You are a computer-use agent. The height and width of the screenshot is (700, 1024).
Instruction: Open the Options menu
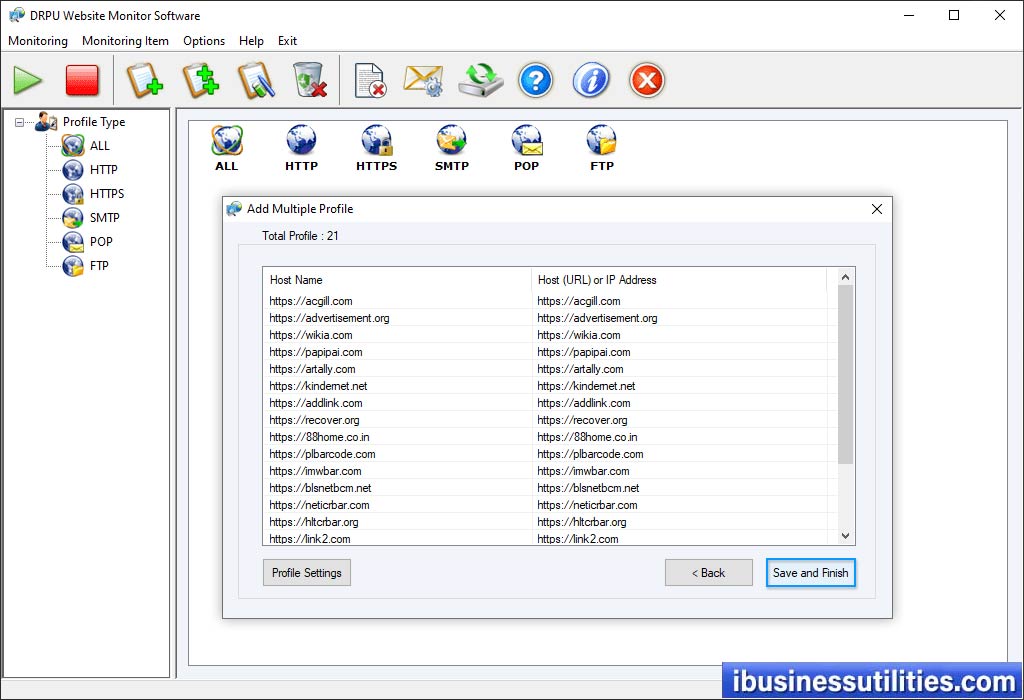tap(204, 40)
